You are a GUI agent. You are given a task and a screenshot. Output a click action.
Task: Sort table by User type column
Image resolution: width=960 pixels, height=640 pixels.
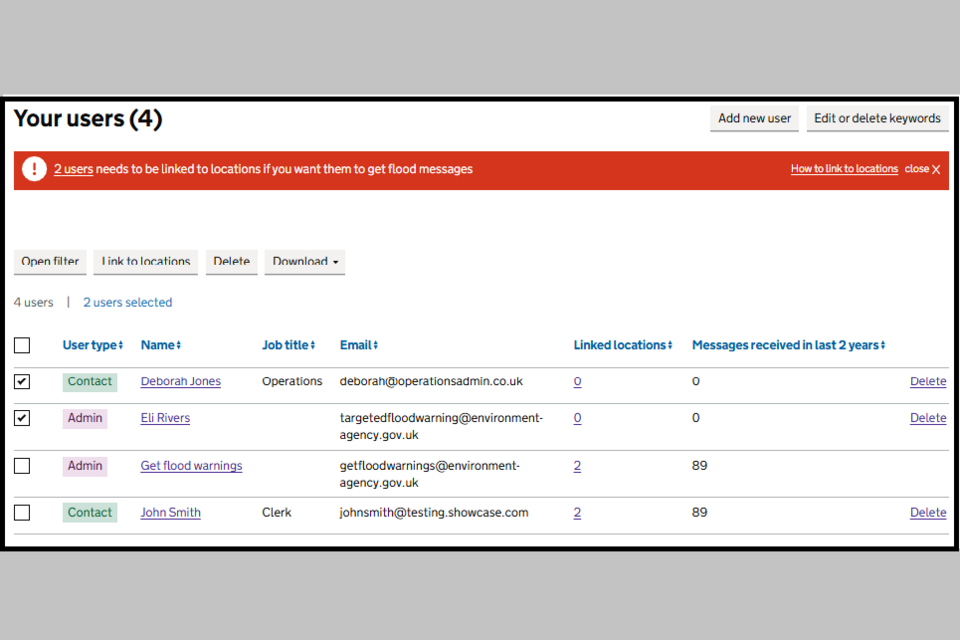click(x=92, y=345)
